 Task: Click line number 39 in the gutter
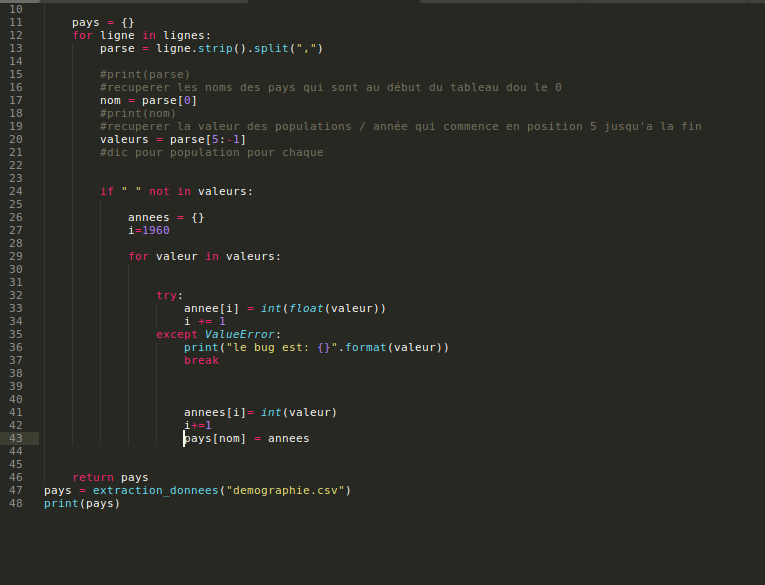point(16,386)
